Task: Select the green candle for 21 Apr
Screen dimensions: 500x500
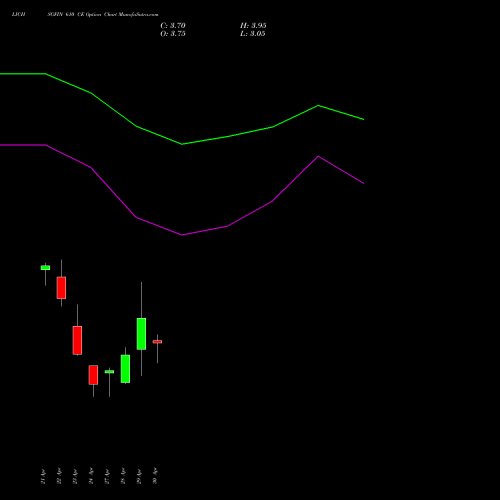Action: point(45,268)
